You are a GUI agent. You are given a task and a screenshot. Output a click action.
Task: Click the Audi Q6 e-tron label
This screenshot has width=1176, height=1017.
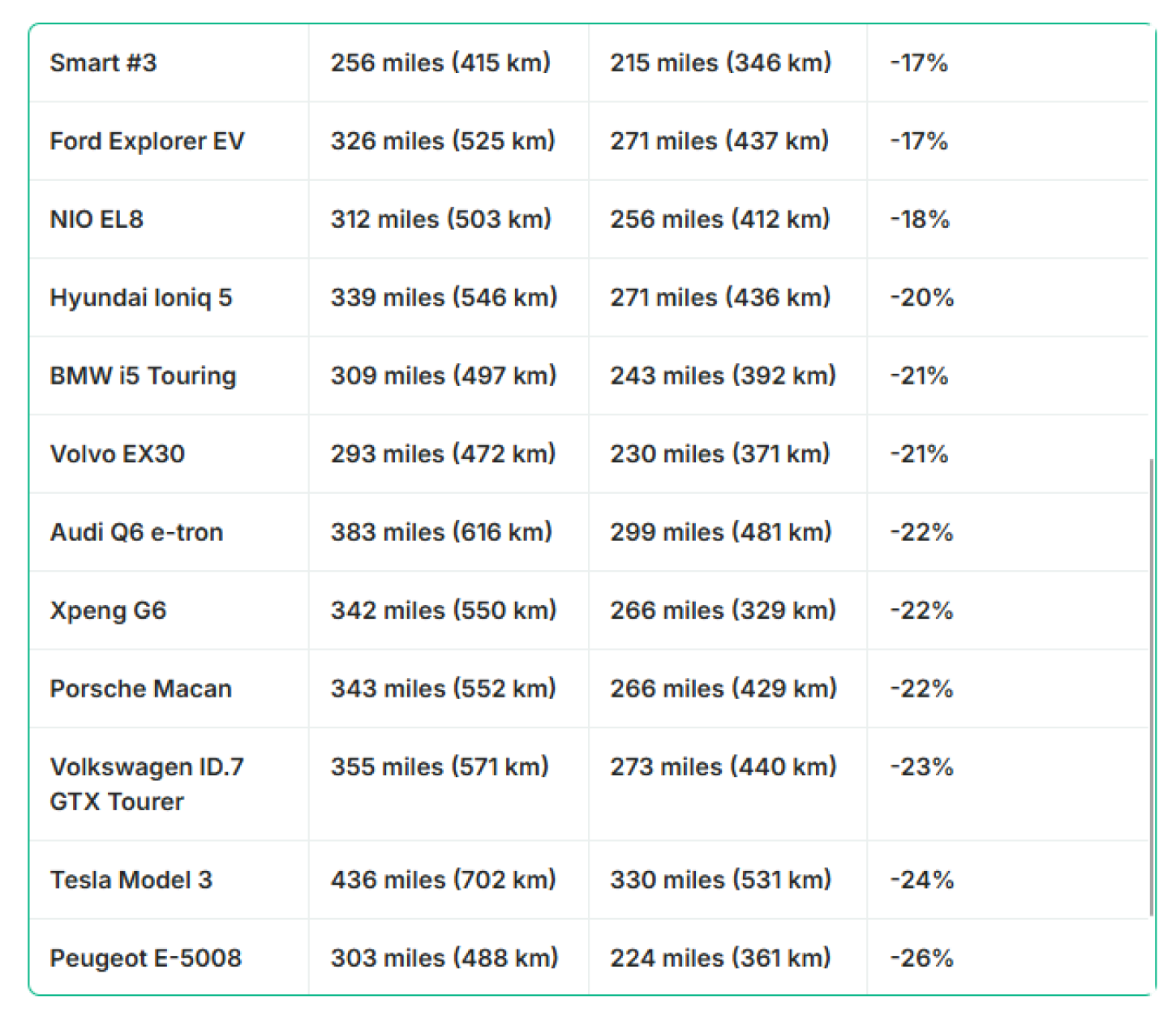coord(136,533)
